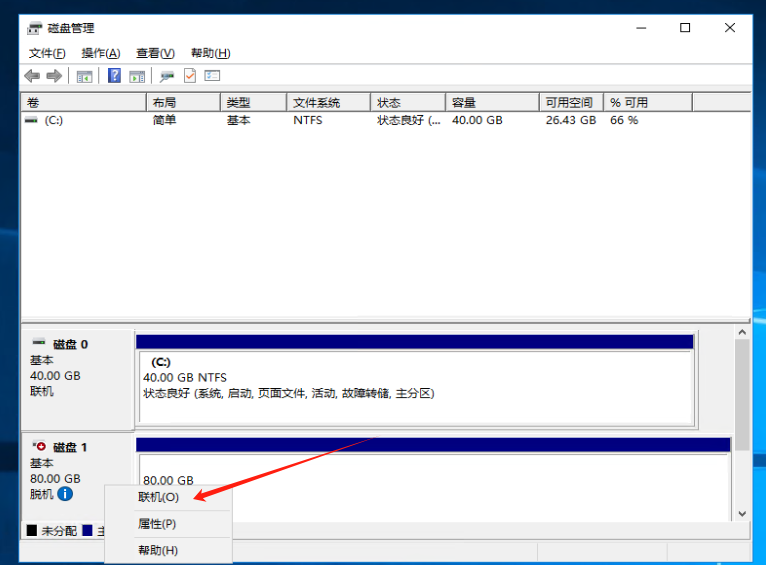766x565 pixels.
Task: Sort by the % 可用 column header
Action: (648, 103)
